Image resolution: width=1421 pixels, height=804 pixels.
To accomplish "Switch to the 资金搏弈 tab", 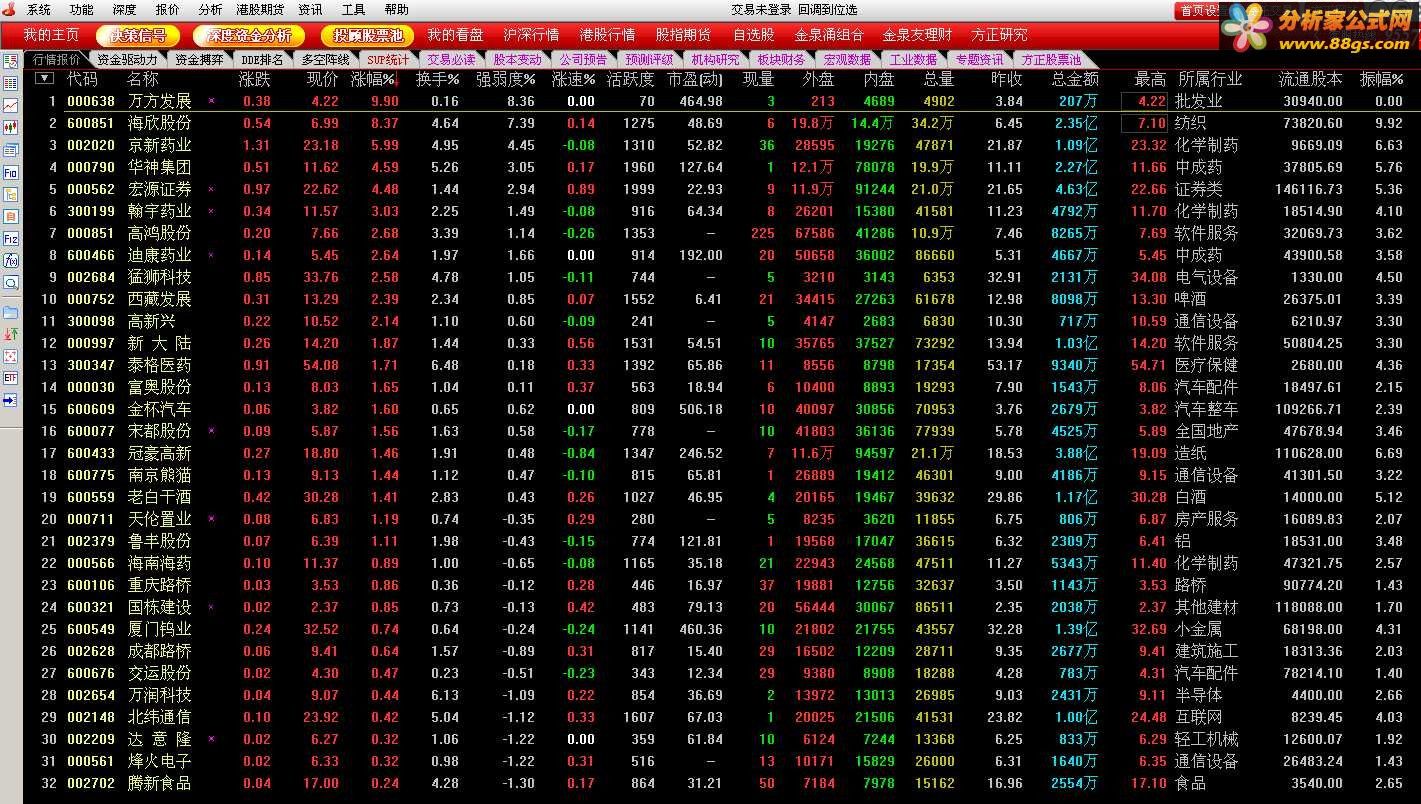I will (x=200, y=60).
